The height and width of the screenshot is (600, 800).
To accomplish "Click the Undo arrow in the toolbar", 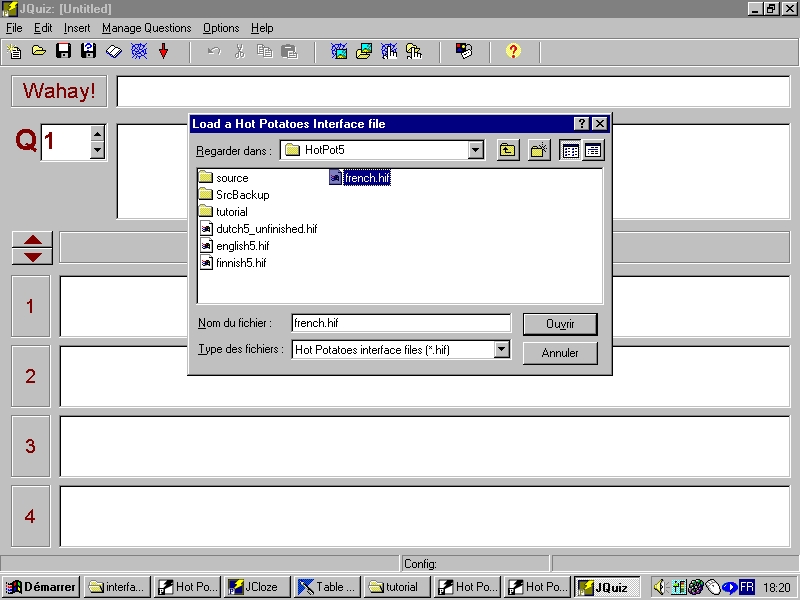I will [x=214, y=51].
